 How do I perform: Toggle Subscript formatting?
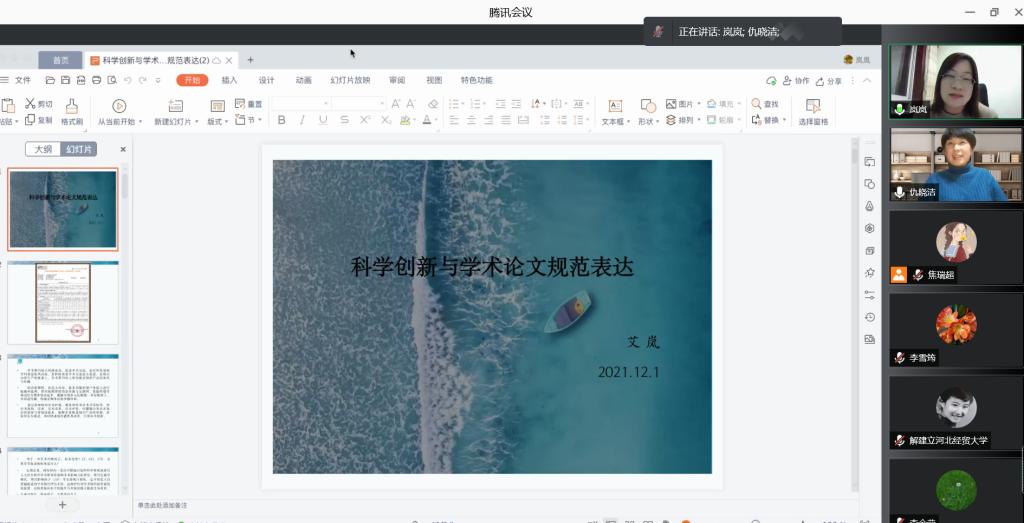coord(386,120)
